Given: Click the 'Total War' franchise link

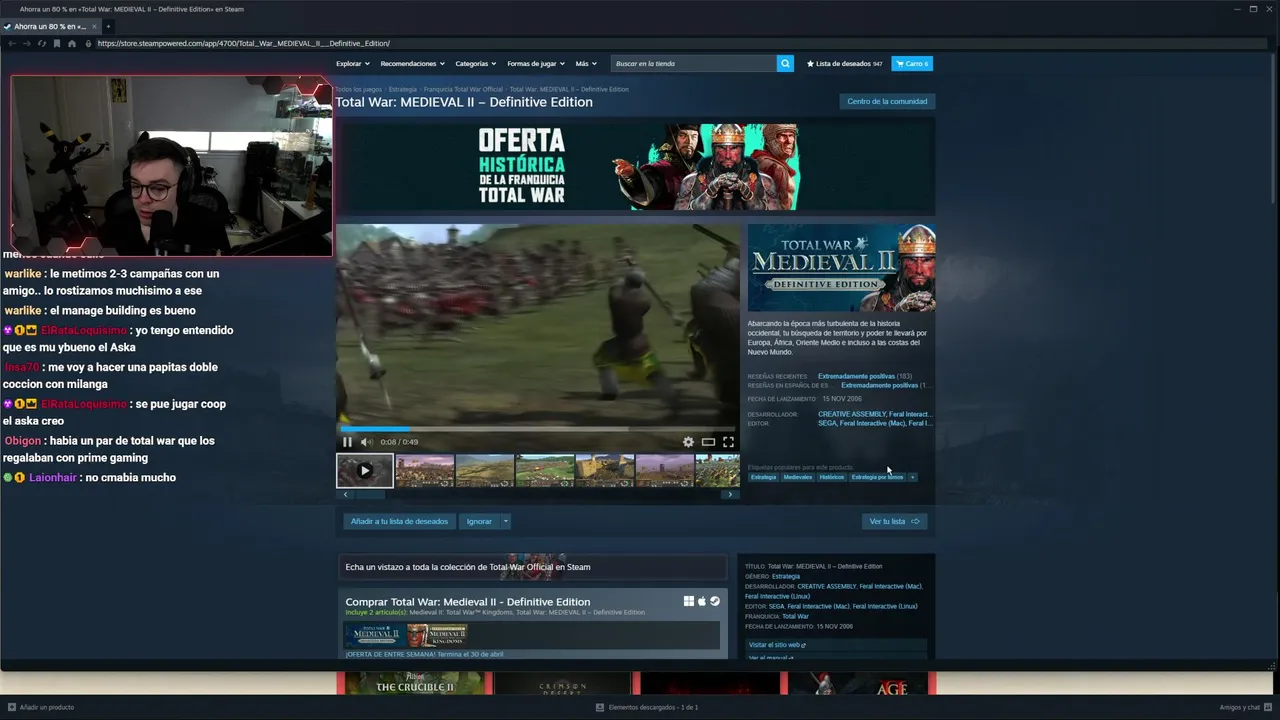Looking at the screenshot, I should point(795,616).
